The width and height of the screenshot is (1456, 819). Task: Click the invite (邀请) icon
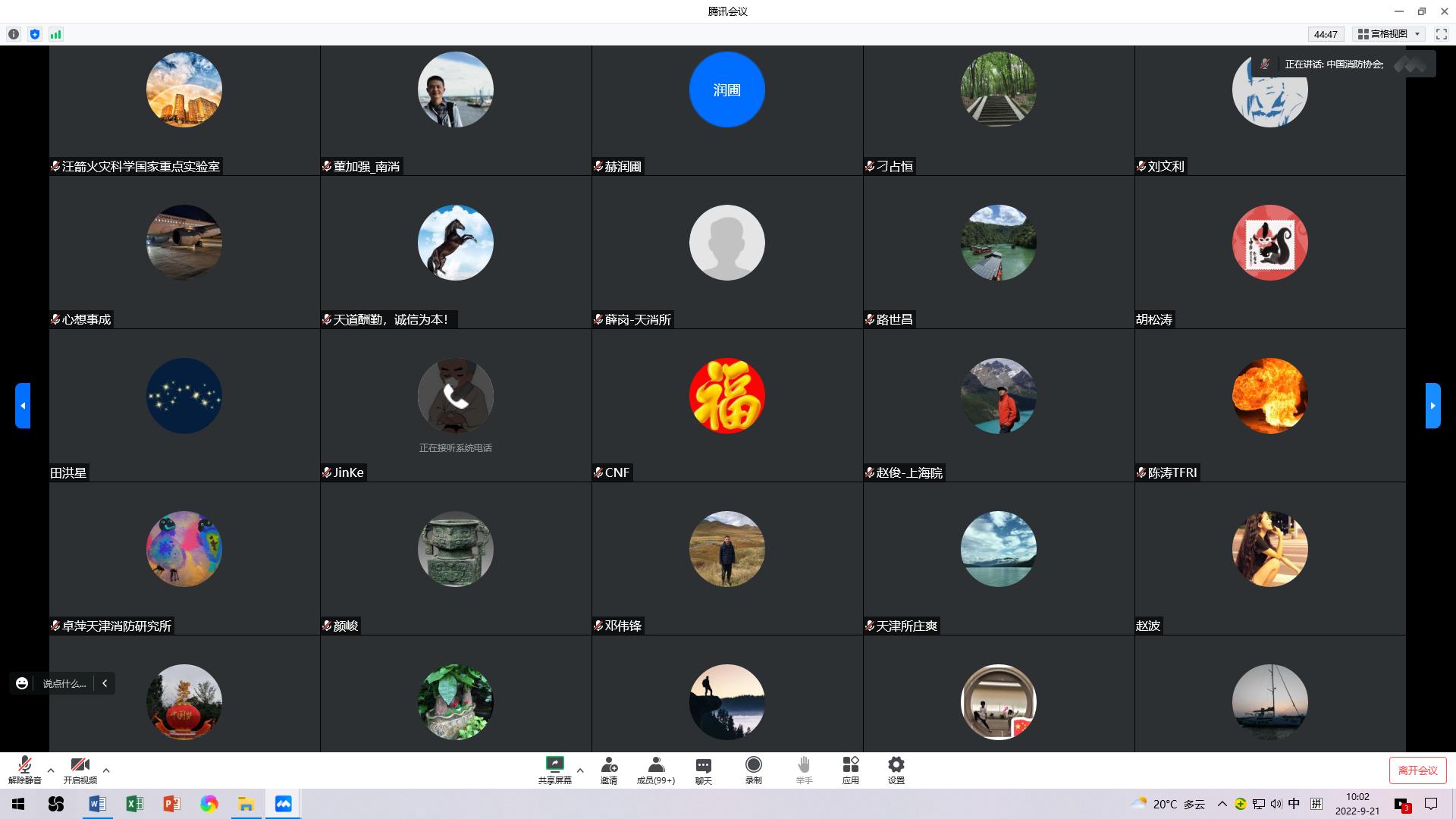(x=608, y=770)
